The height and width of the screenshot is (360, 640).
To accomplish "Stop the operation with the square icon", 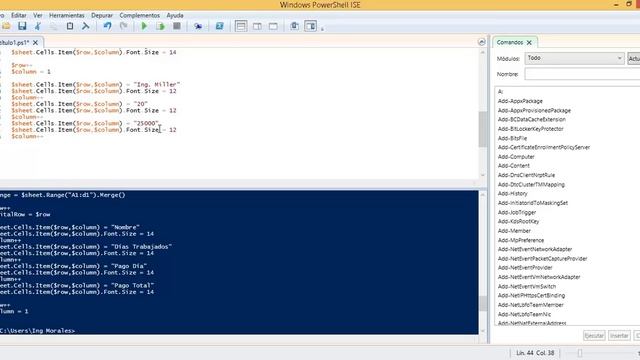I will (177, 26).
